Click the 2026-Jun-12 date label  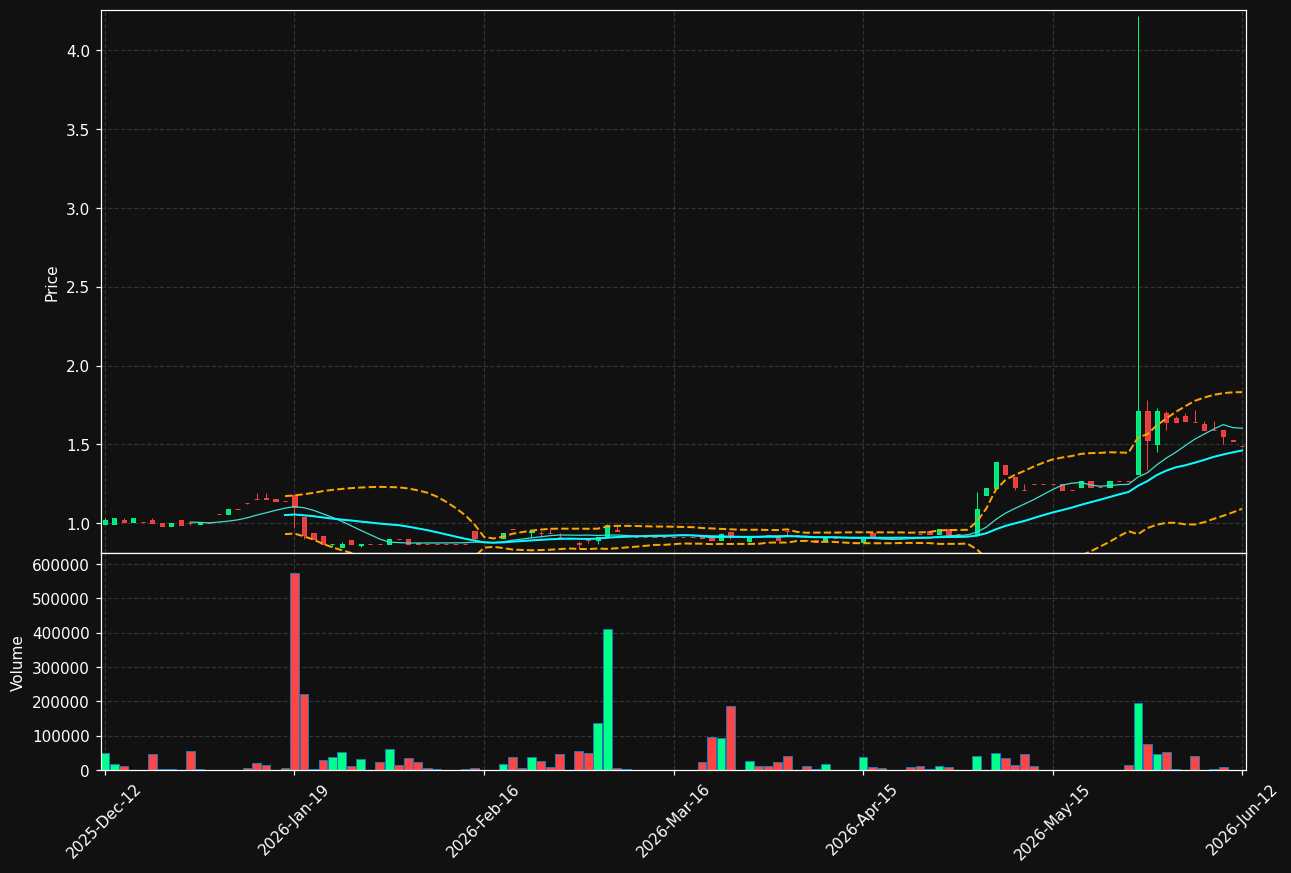coord(1241,820)
